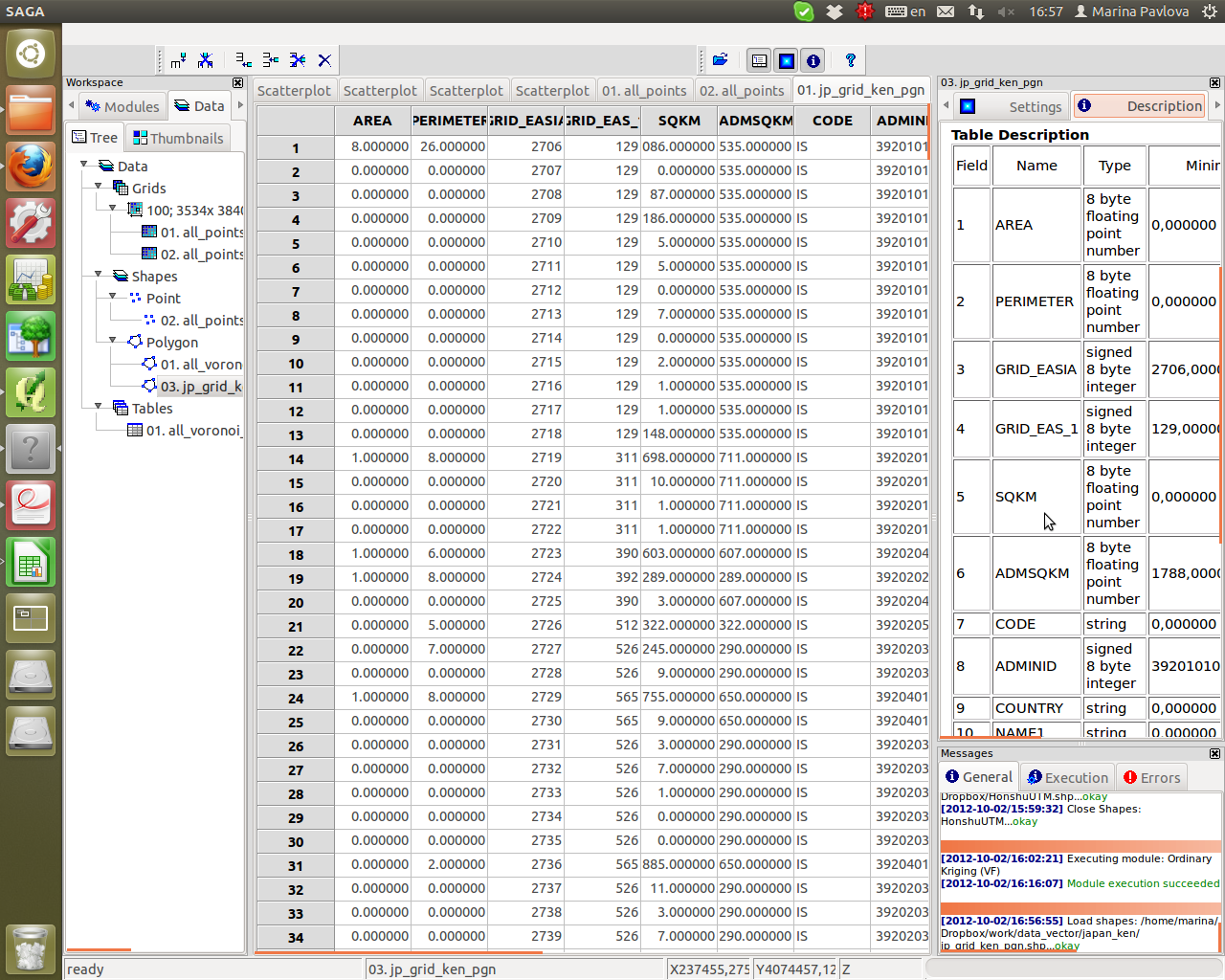
Task: Switch to the Settings properties tab
Action: 1014,106
